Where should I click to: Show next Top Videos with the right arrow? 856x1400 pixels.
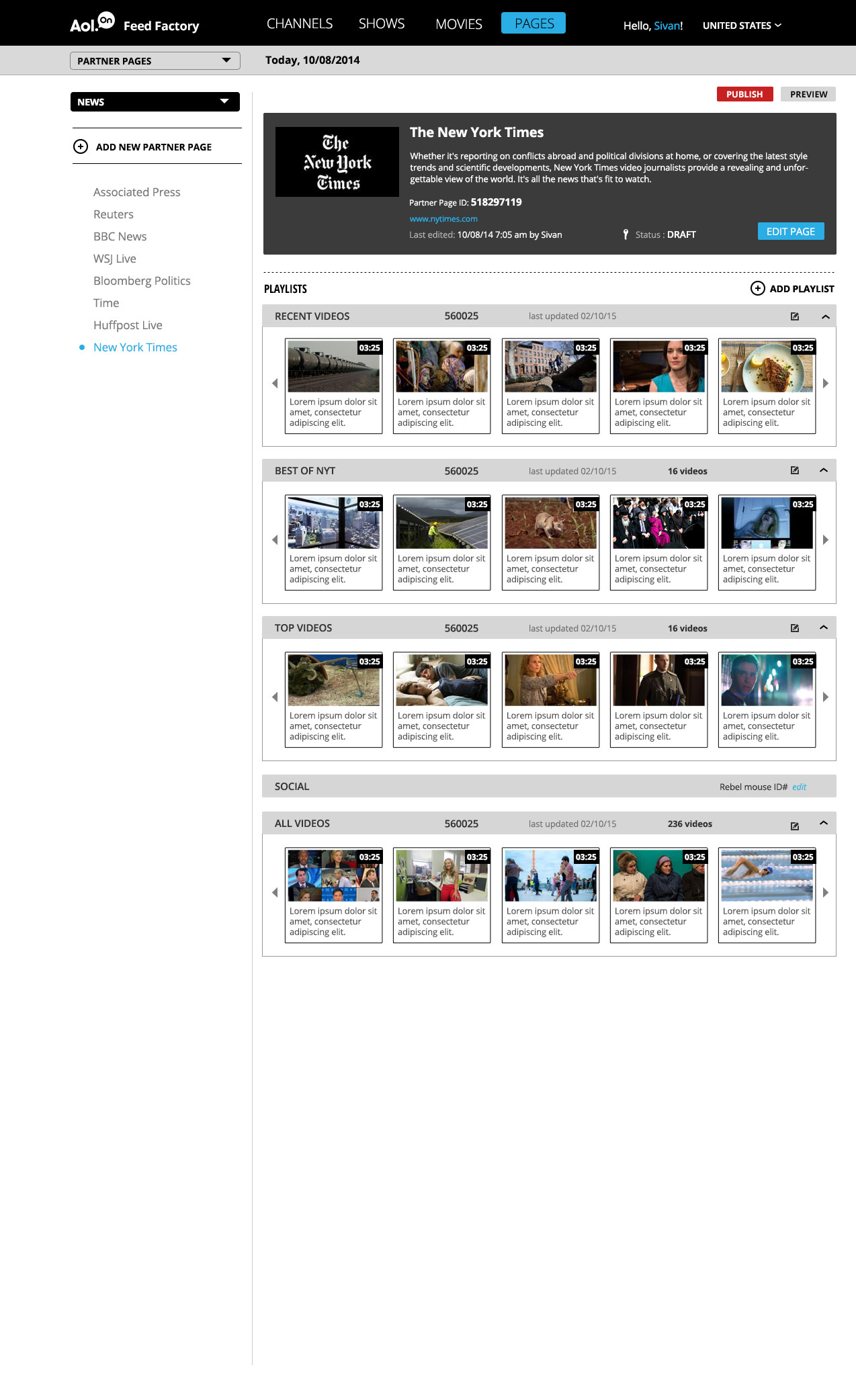pyautogui.click(x=826, y=697)
